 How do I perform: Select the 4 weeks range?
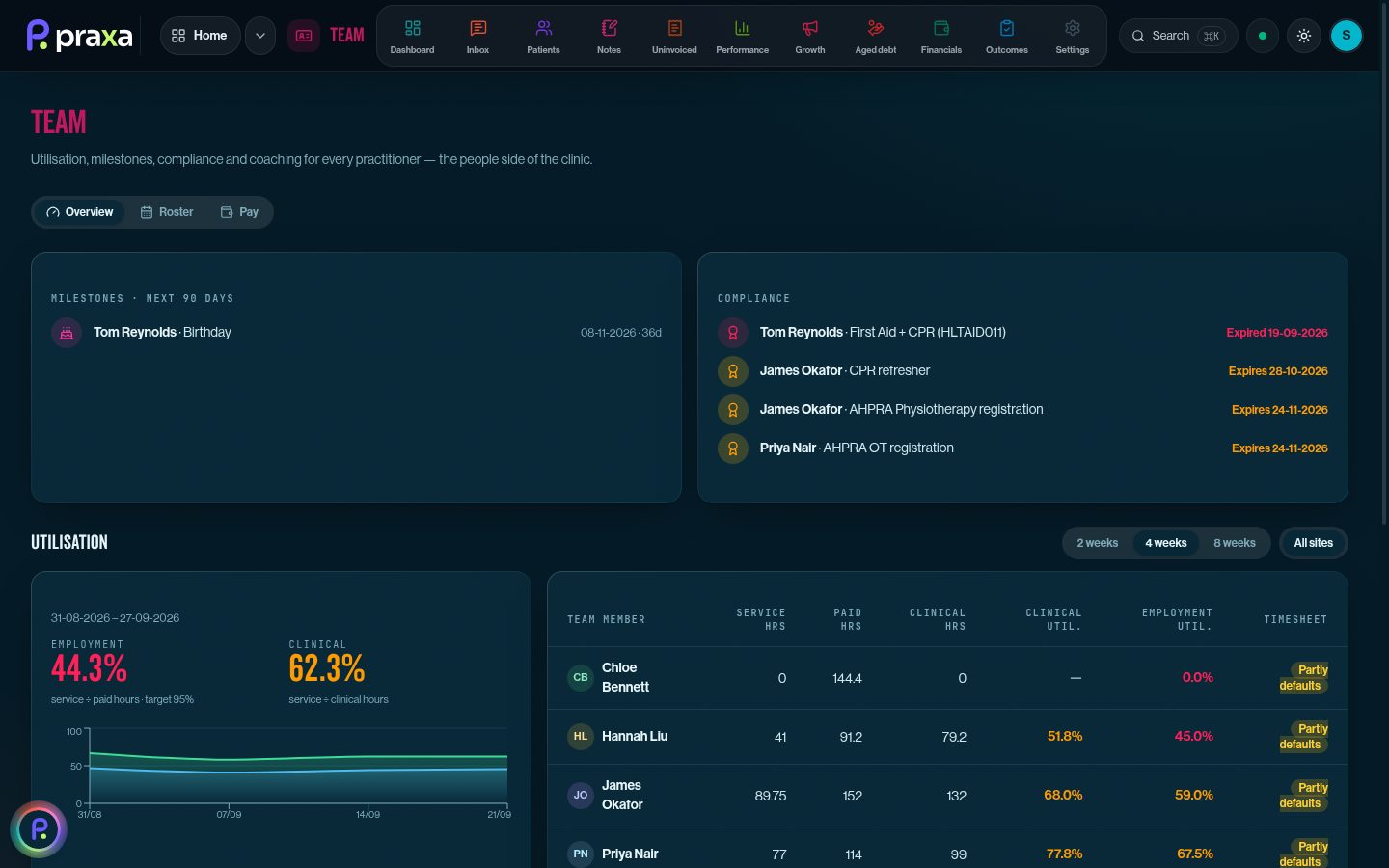click(x=1166, y=543)
